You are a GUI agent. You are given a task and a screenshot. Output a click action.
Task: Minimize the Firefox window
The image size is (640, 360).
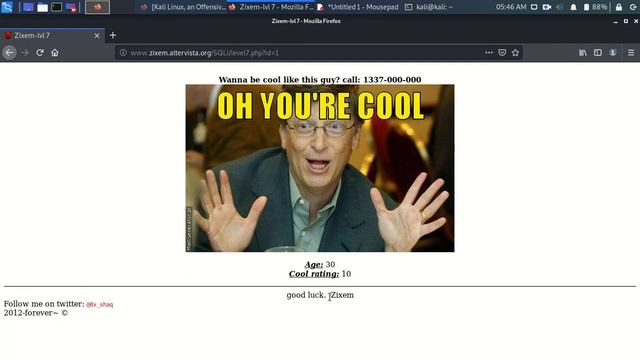[615, 21]
